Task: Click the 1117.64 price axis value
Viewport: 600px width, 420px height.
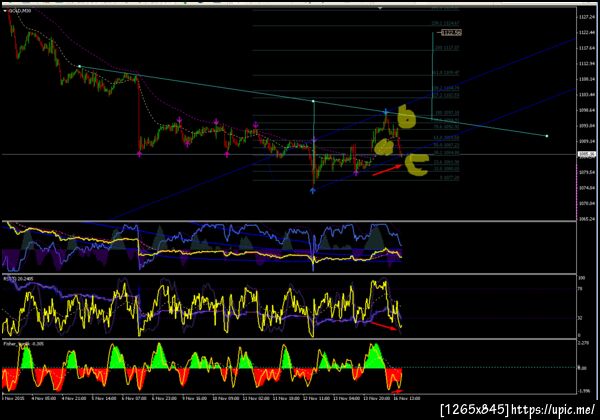Action: point(587,48)
